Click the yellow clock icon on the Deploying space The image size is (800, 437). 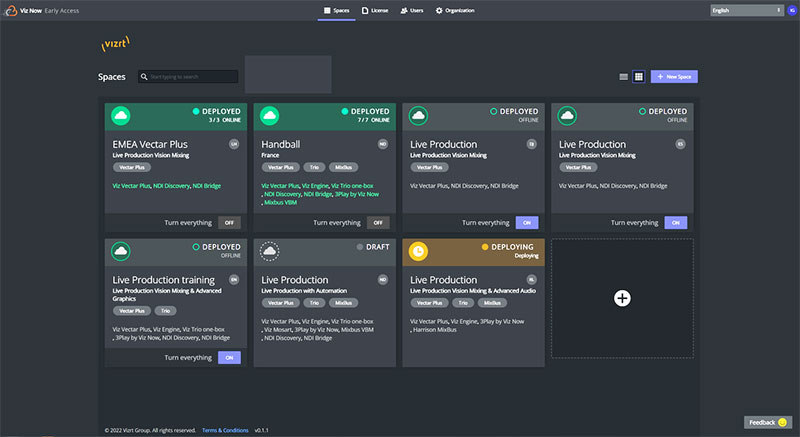click(419, 251)
